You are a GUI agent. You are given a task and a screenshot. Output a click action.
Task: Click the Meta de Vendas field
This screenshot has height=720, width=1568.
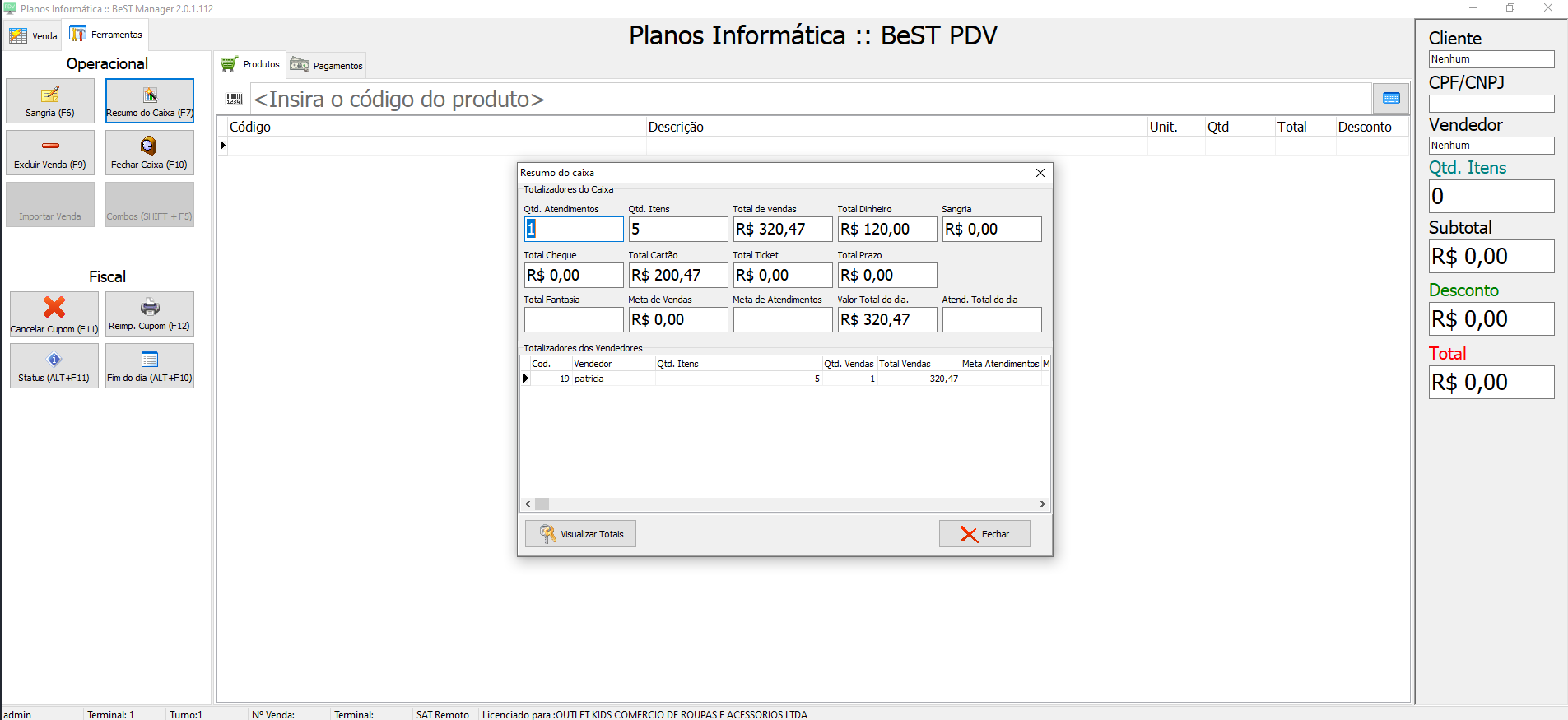point(678,319)
